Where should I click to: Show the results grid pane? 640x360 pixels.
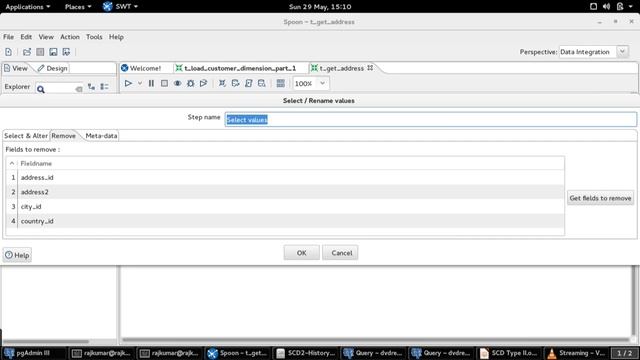280,83
